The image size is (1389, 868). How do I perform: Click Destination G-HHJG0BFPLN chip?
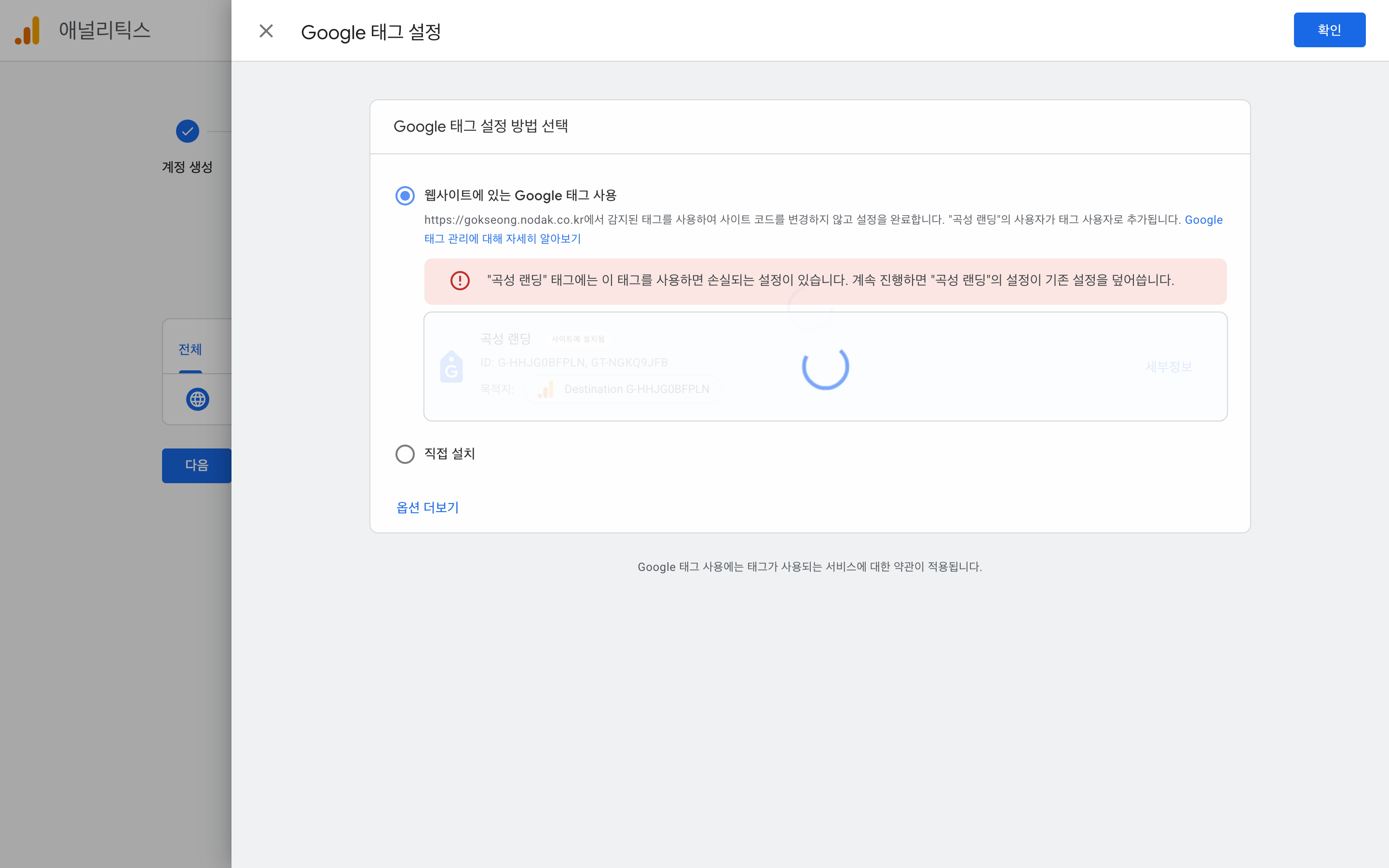point(623,389)
